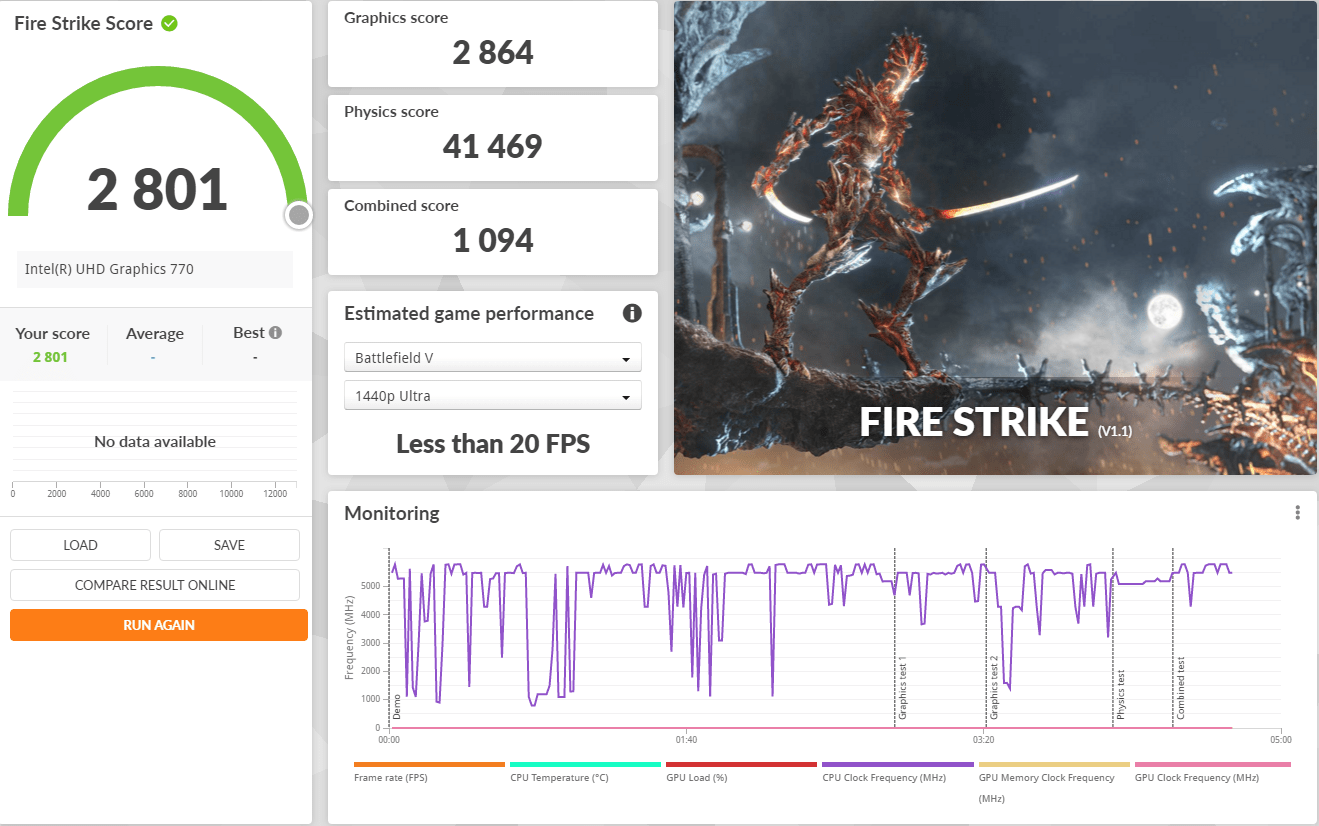Open the Monitoring three-dot options menu
Screen dimensions: 1319x826
point(1297,513)
